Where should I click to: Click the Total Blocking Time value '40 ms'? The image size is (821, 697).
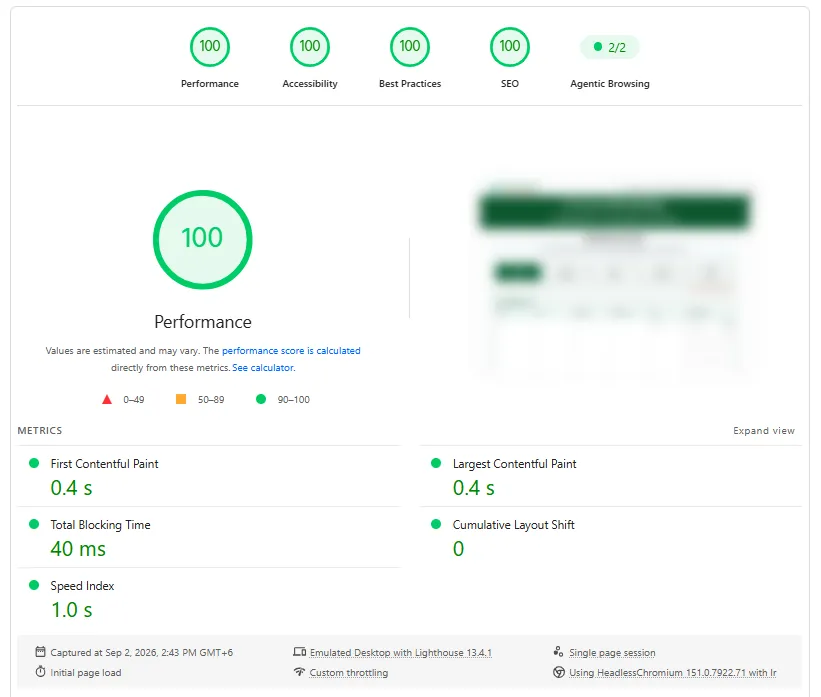78,549
